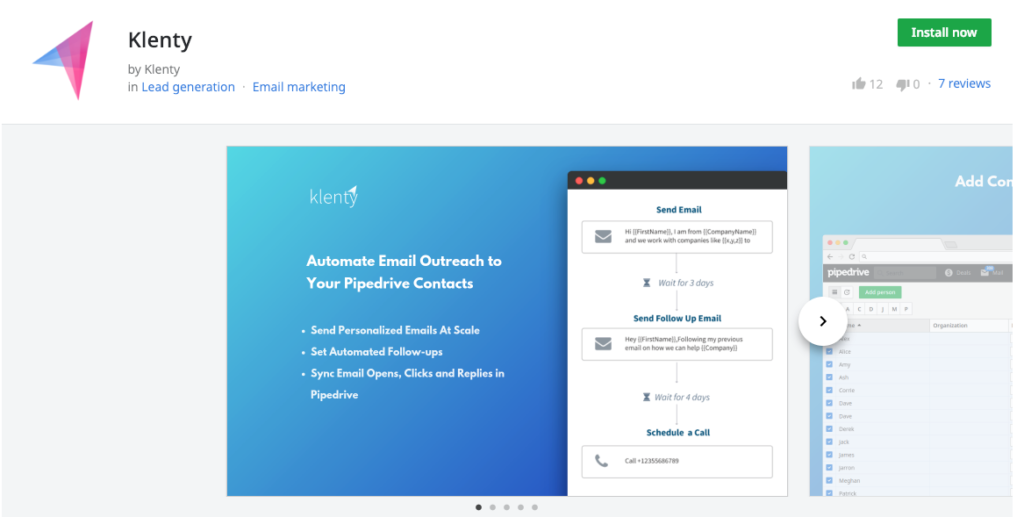
Task: Click the pipedrive logo in the second slide
Action: (x=848, y=272)
